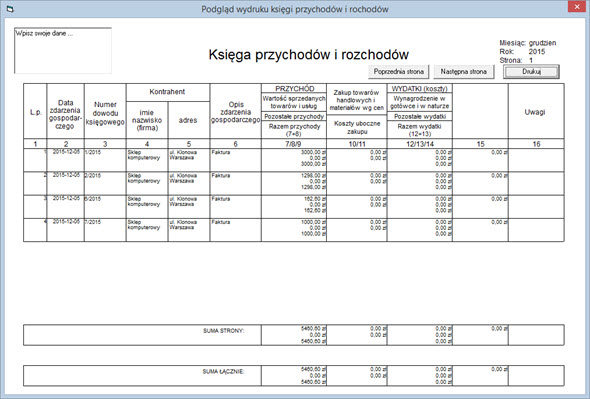Click the imię nazwisko (firma) header
The height and width of the screenshot is (399, 590).
(147, 120)
